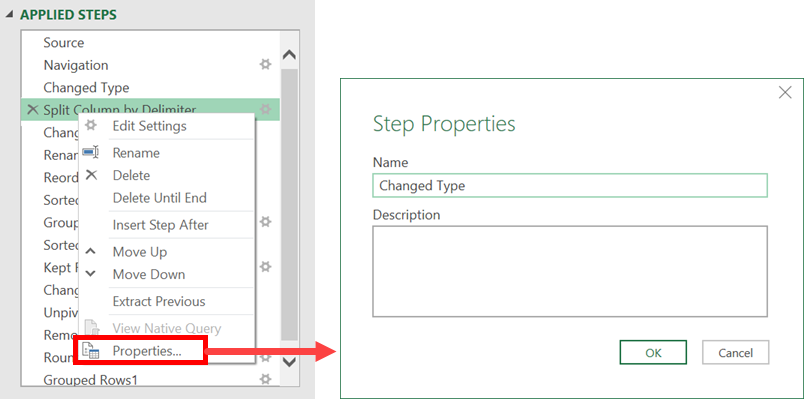This screenshot has height=399, width=804.
Task: Select the Navigation step
Action: tap(76, 65)
